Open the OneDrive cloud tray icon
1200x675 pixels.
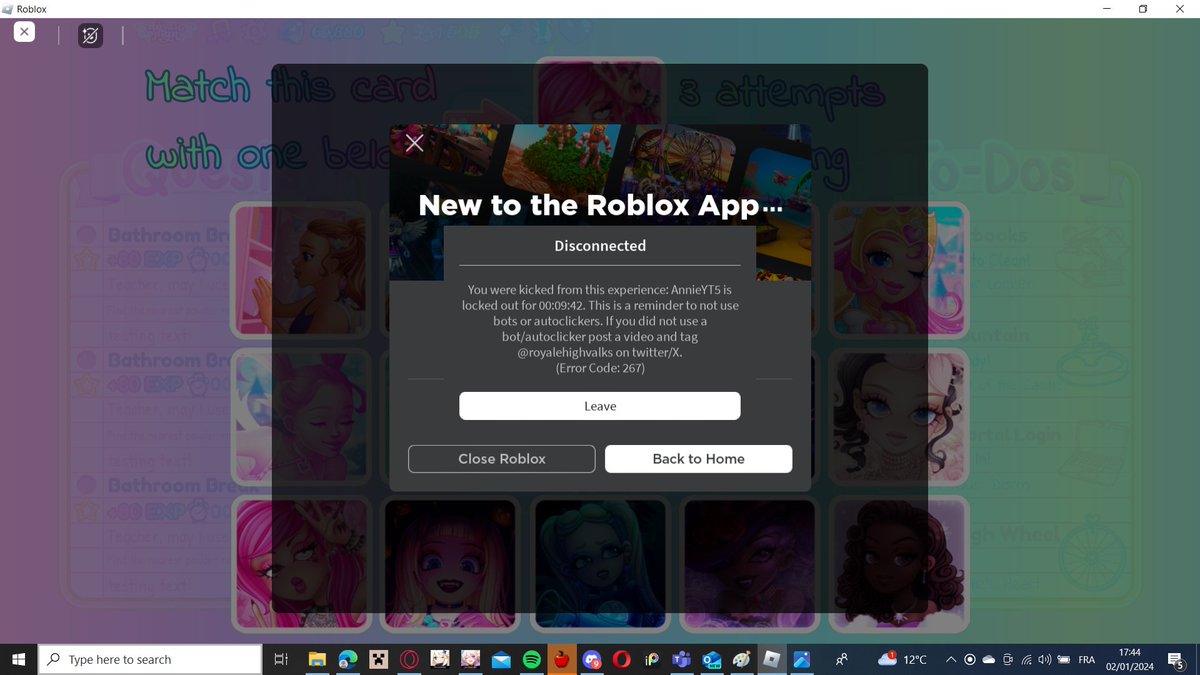click(989, 659)
